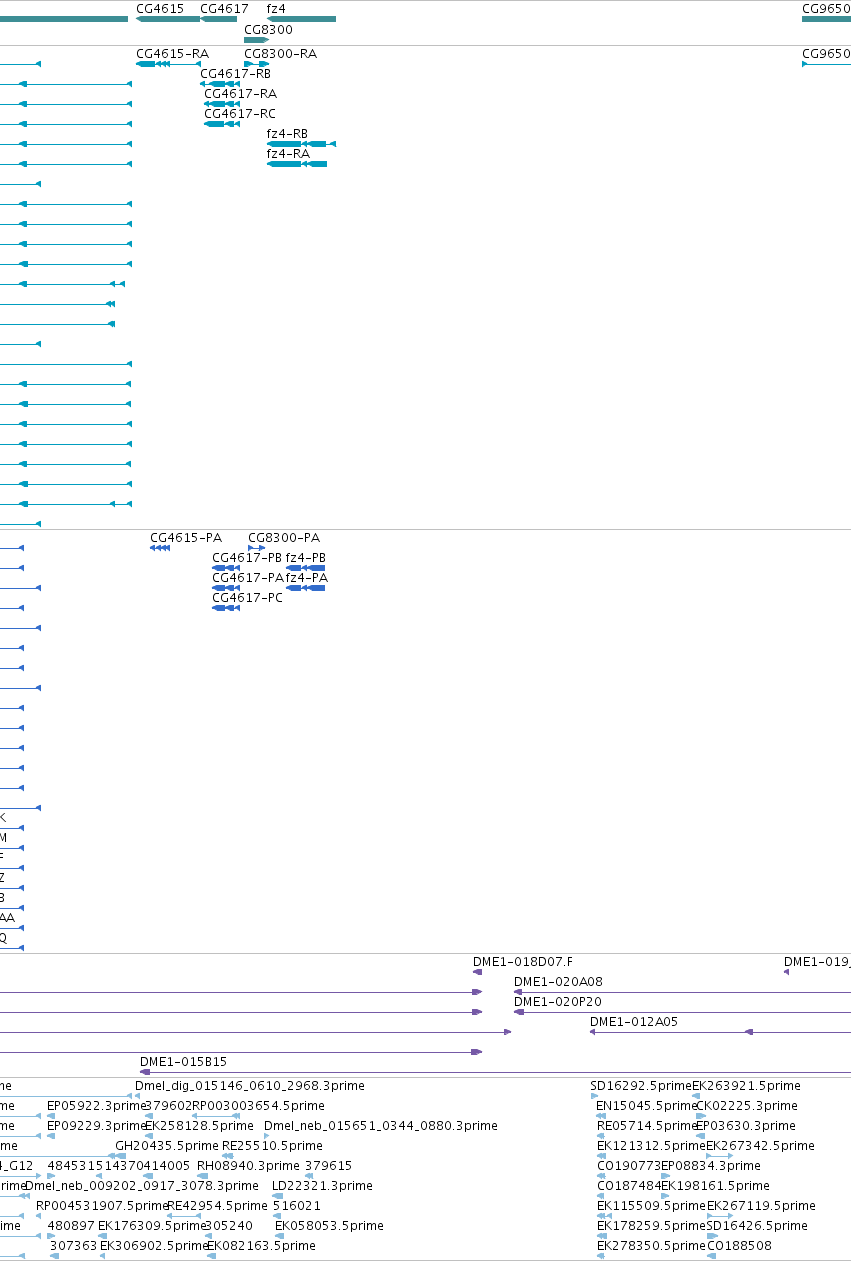Click the EK263921.5prime EST label

pos(746,1086)
